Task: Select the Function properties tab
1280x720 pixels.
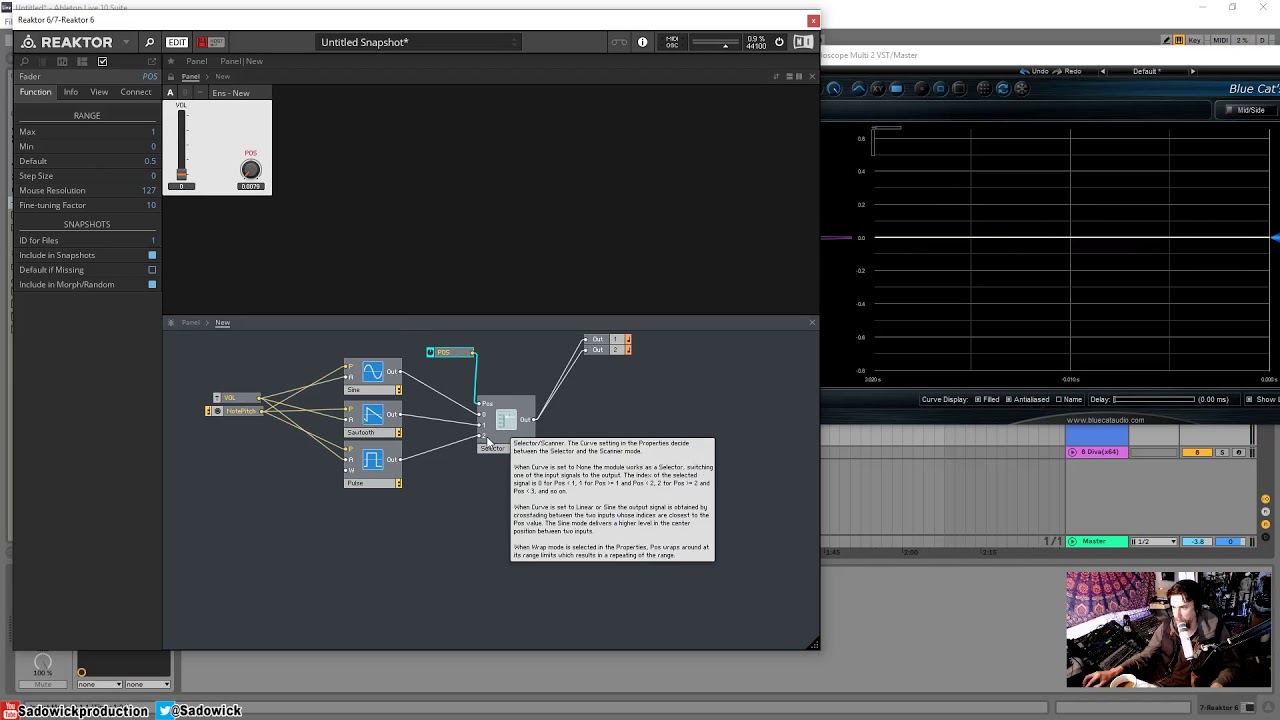Action: pos(35,92)
